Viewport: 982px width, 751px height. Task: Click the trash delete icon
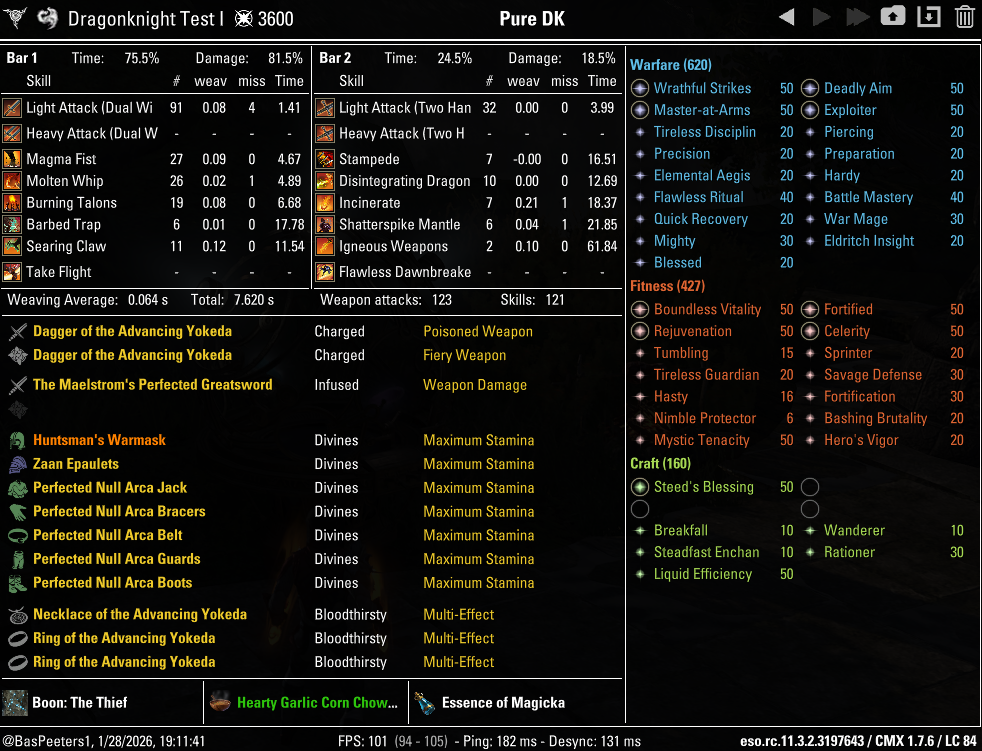(x=964, y=17)
